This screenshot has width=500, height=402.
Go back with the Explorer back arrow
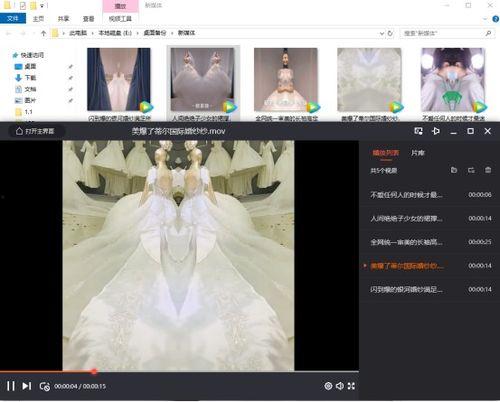tap(9, 33)
